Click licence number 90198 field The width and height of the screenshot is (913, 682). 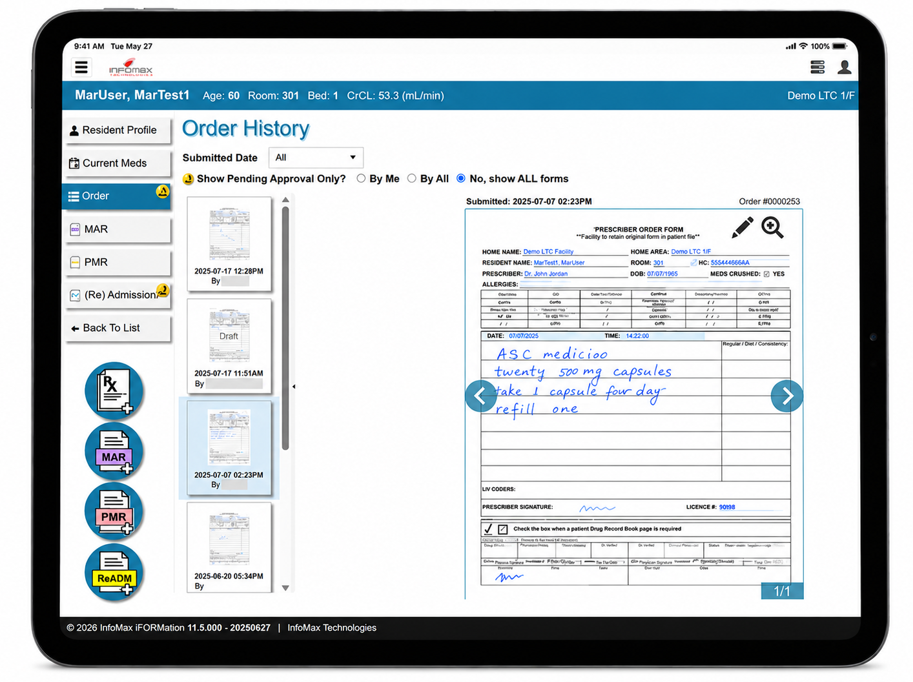[x=727, y=507]
